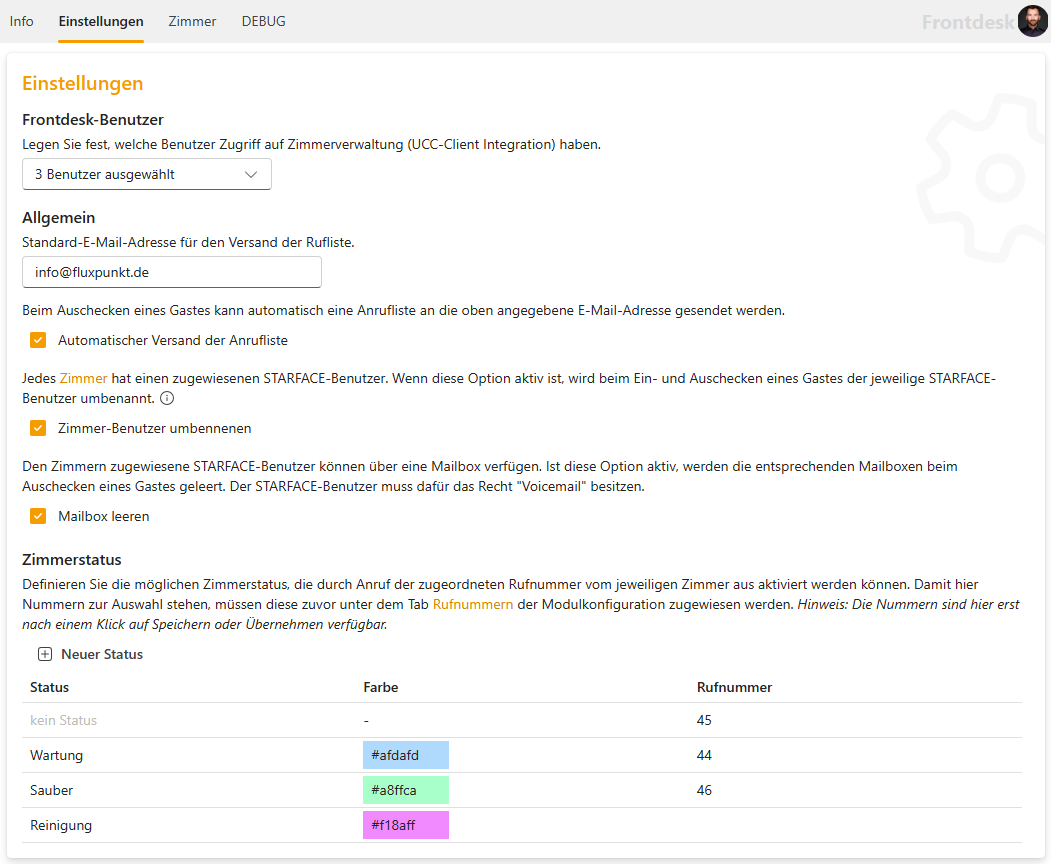Viewport: 1051px width, 864px height.
Task: Click the info icon after 'Benutzer umbenannt.'
Action: coord(167,398)
